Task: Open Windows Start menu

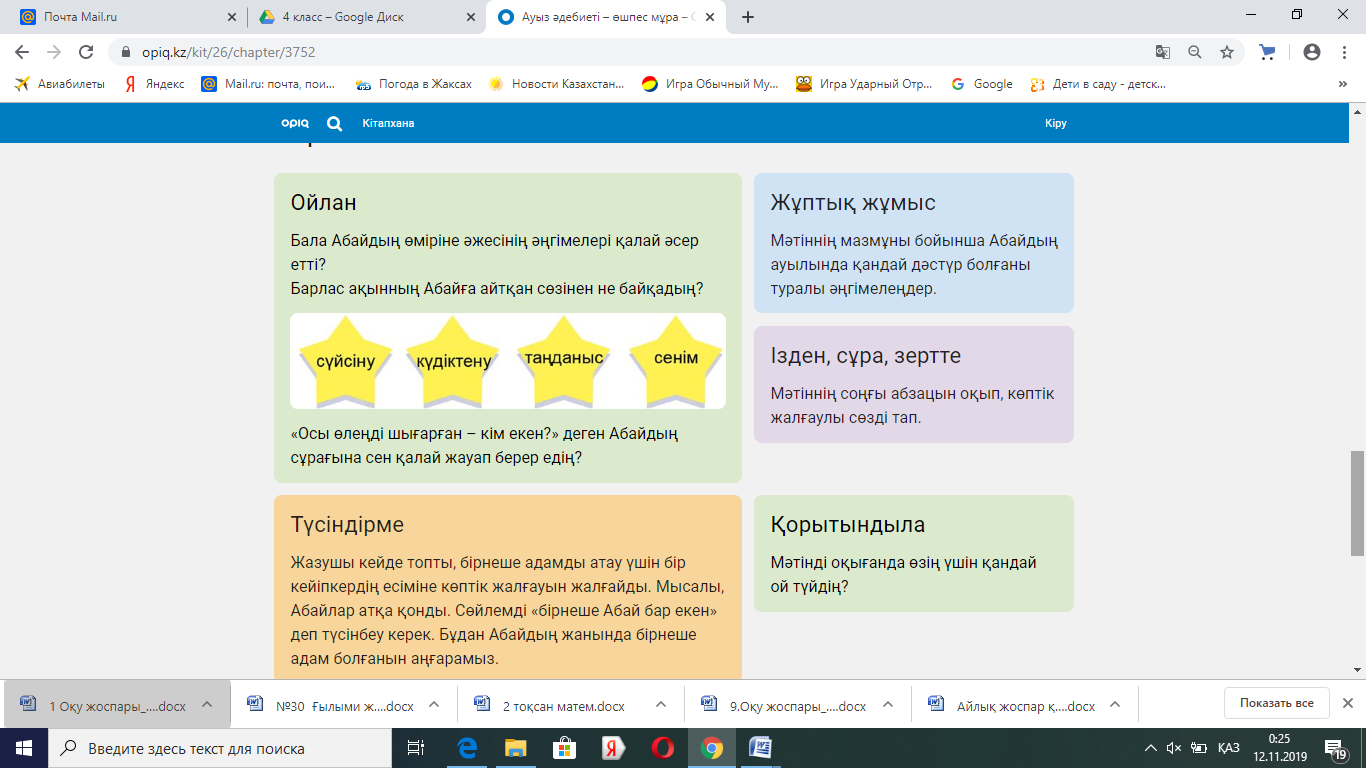Action: [23, 748]
